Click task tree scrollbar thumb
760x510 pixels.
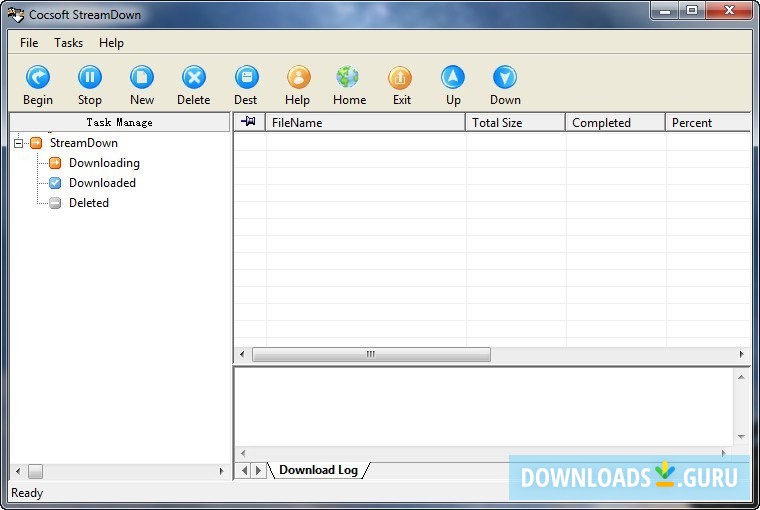pyautogui.click(x=35, y=471)
